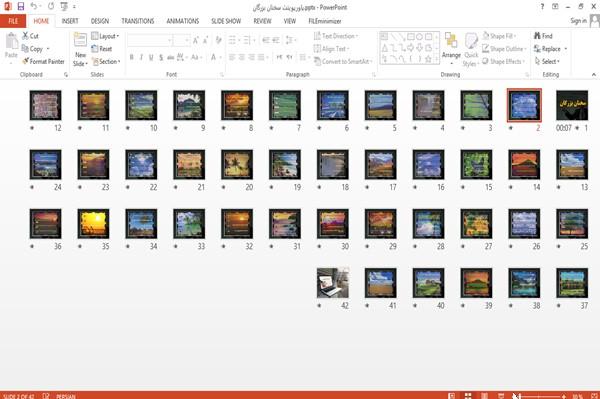Screen dimensions: 600x399
Task: Click the Cut scissors icon
Action: click(26, 36)
